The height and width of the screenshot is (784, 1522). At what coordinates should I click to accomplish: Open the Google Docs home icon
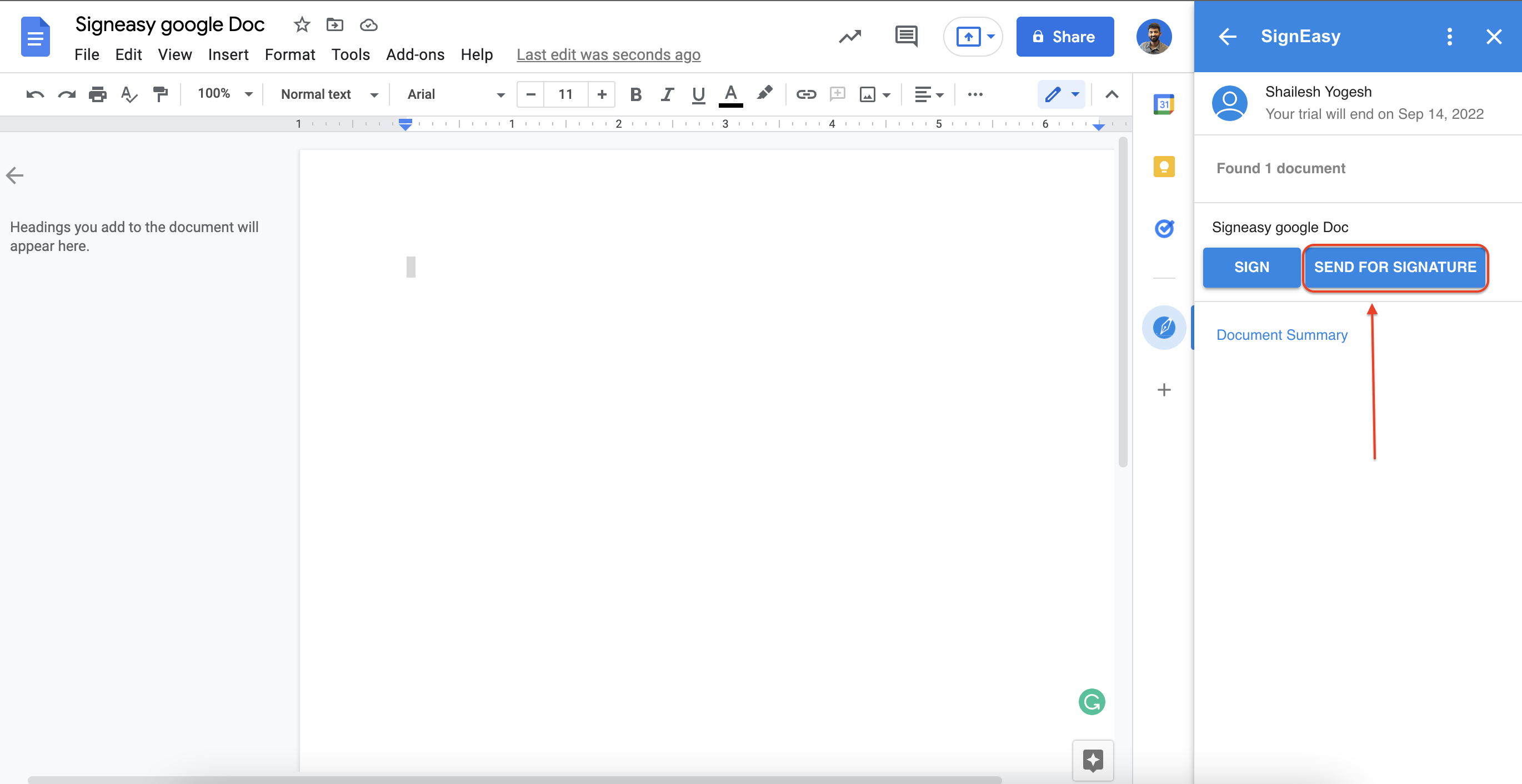tap(35, 37)
